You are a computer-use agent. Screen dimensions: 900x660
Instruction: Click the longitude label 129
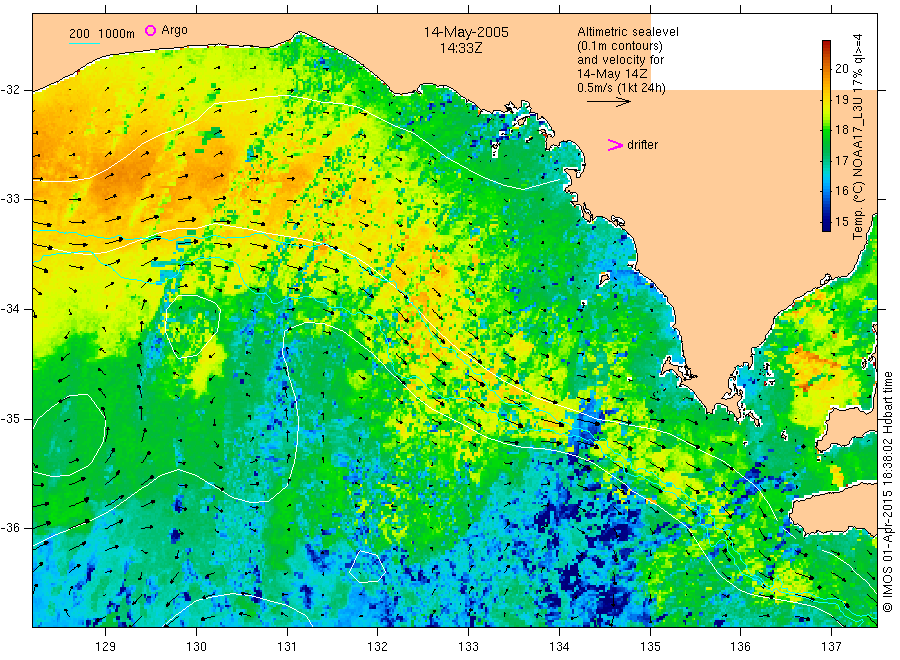106,647
